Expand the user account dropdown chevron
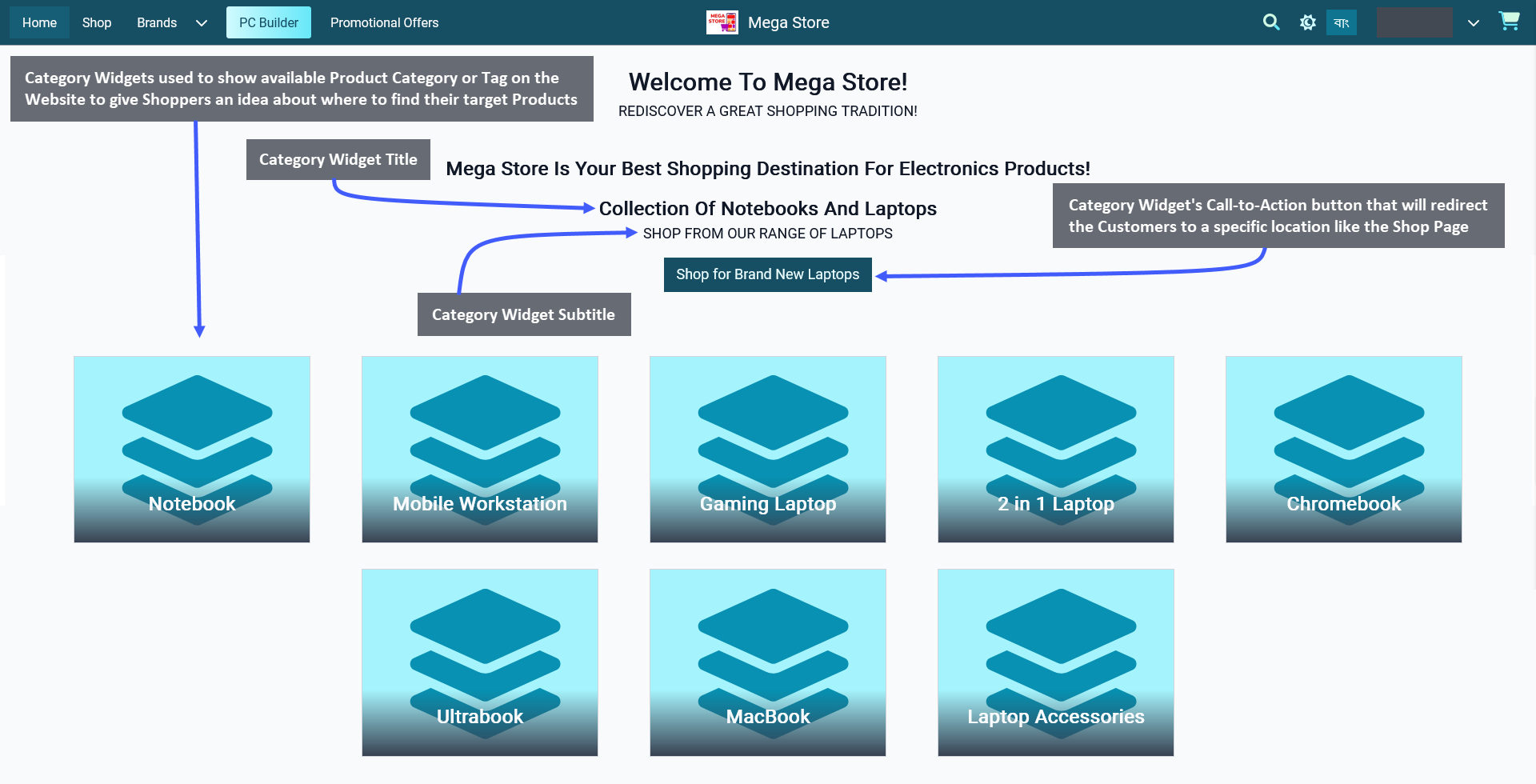 (1474, 23)
